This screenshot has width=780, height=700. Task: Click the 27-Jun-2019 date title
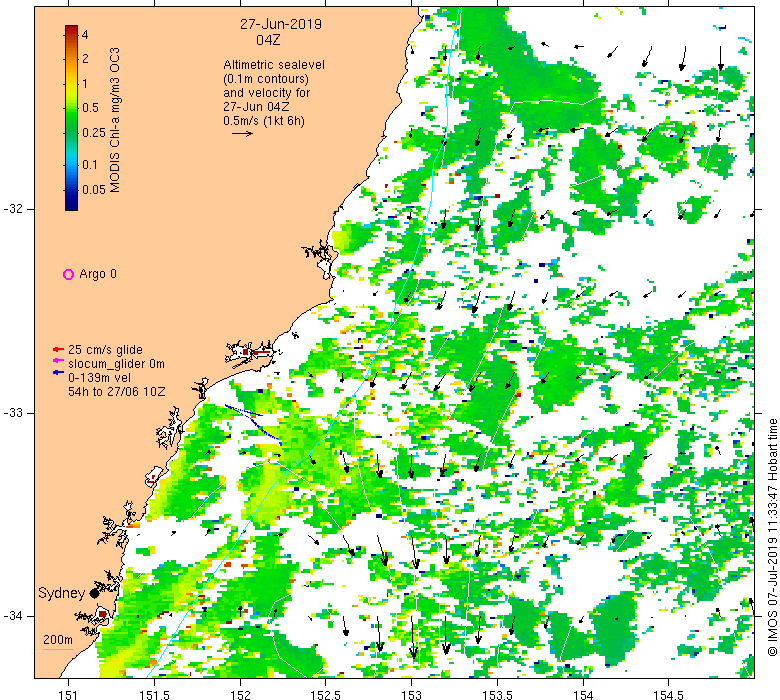[x=281, y=24]
